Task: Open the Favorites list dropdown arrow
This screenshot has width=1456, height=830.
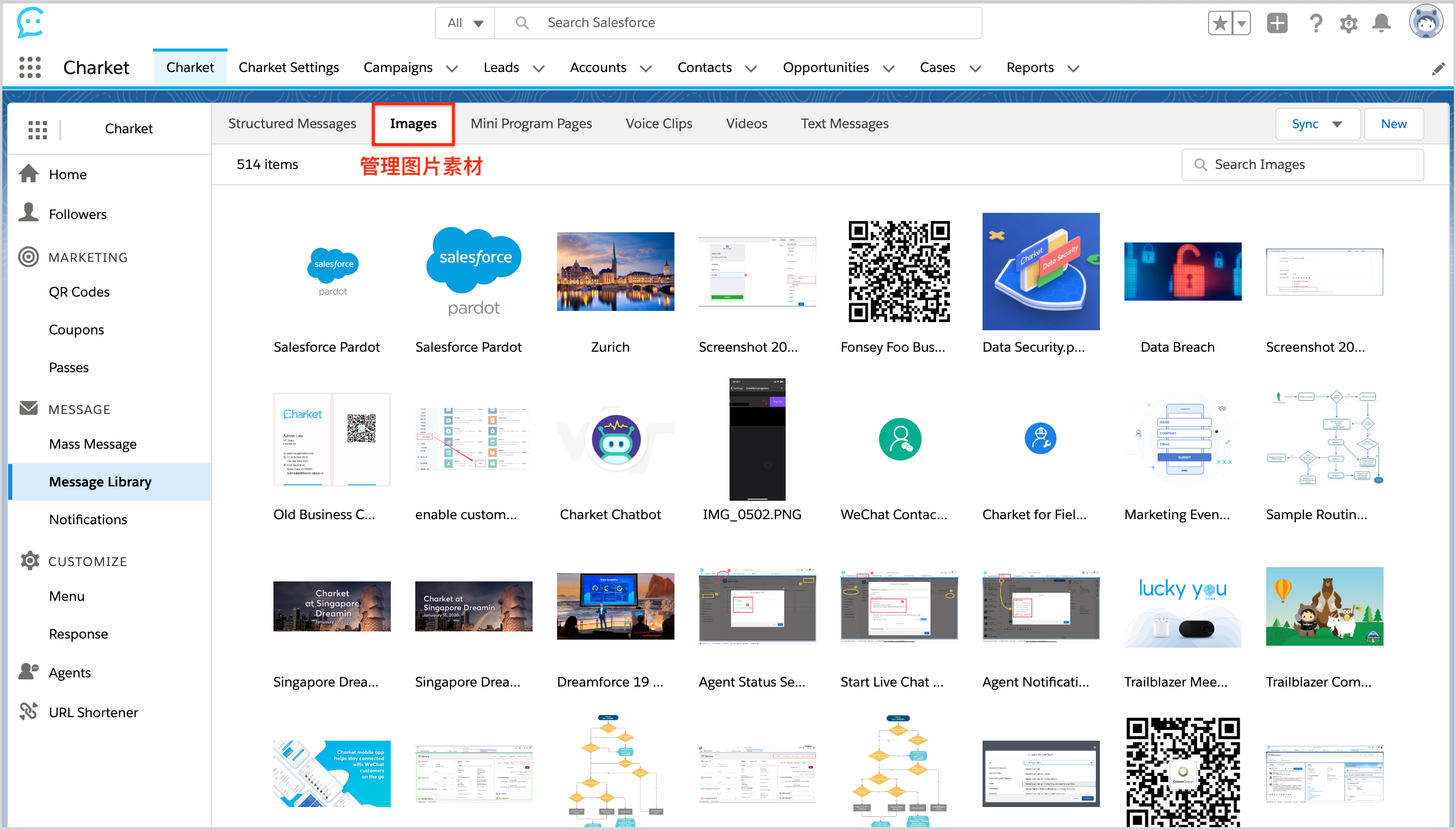Action: (x=1241, y=23)
